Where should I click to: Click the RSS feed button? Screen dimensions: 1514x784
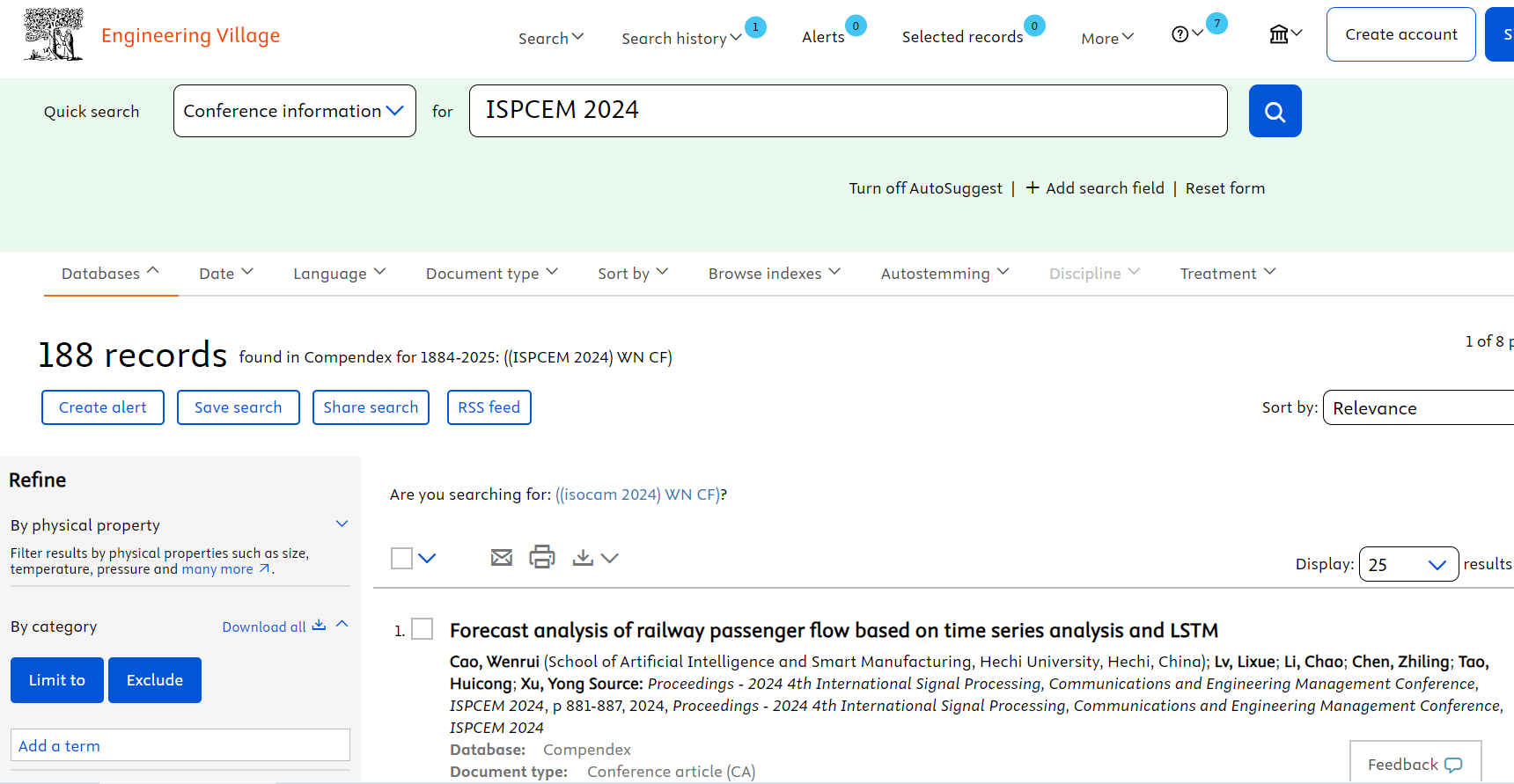pos(489,407)
